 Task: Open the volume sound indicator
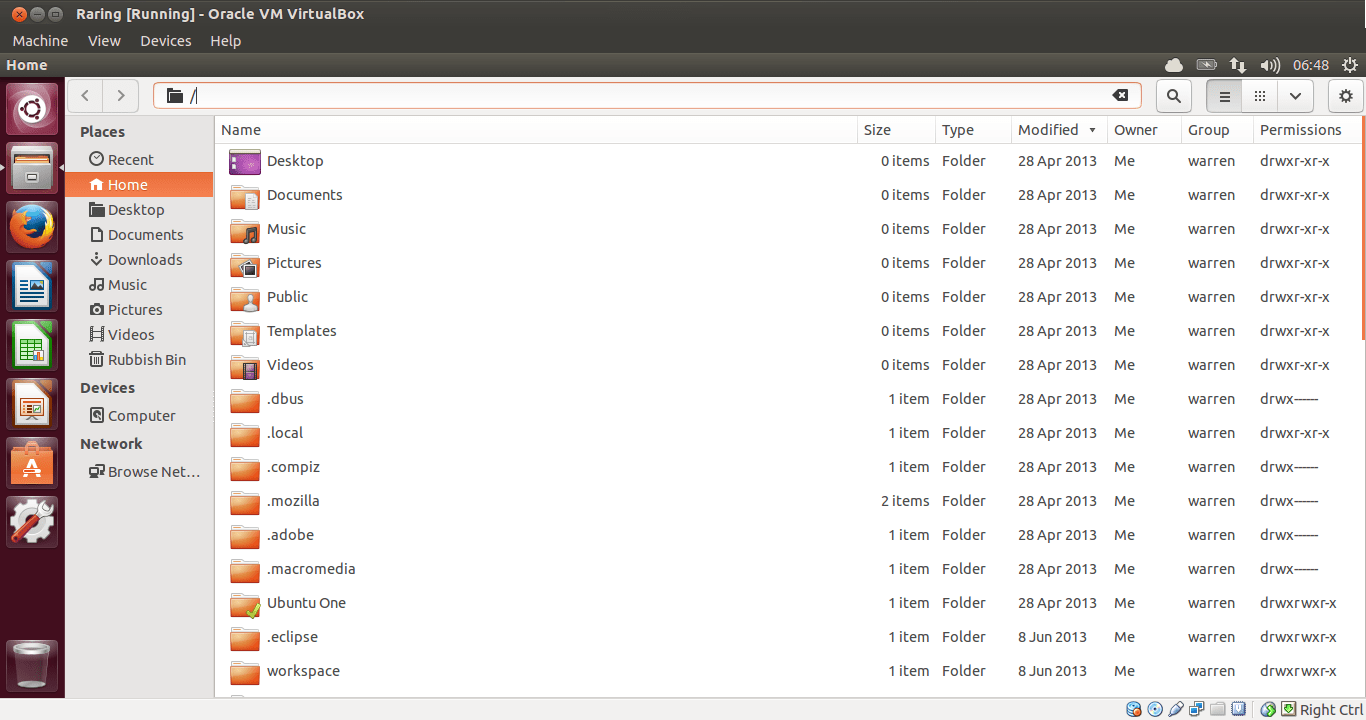(1270, 65)
